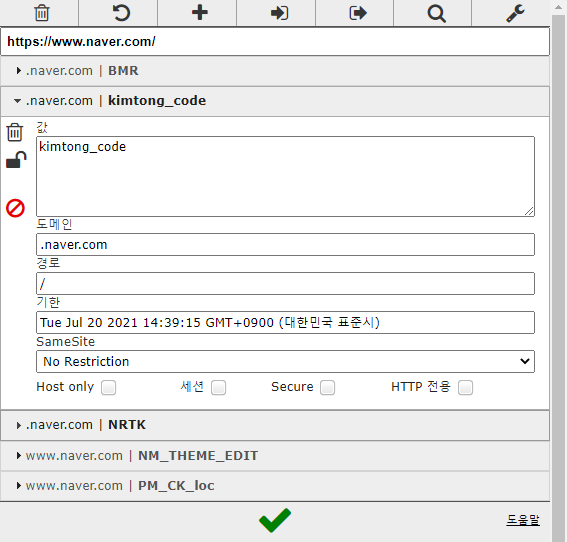
Task: Export cookies using the export icon
Action: click(x=358, y=13)
